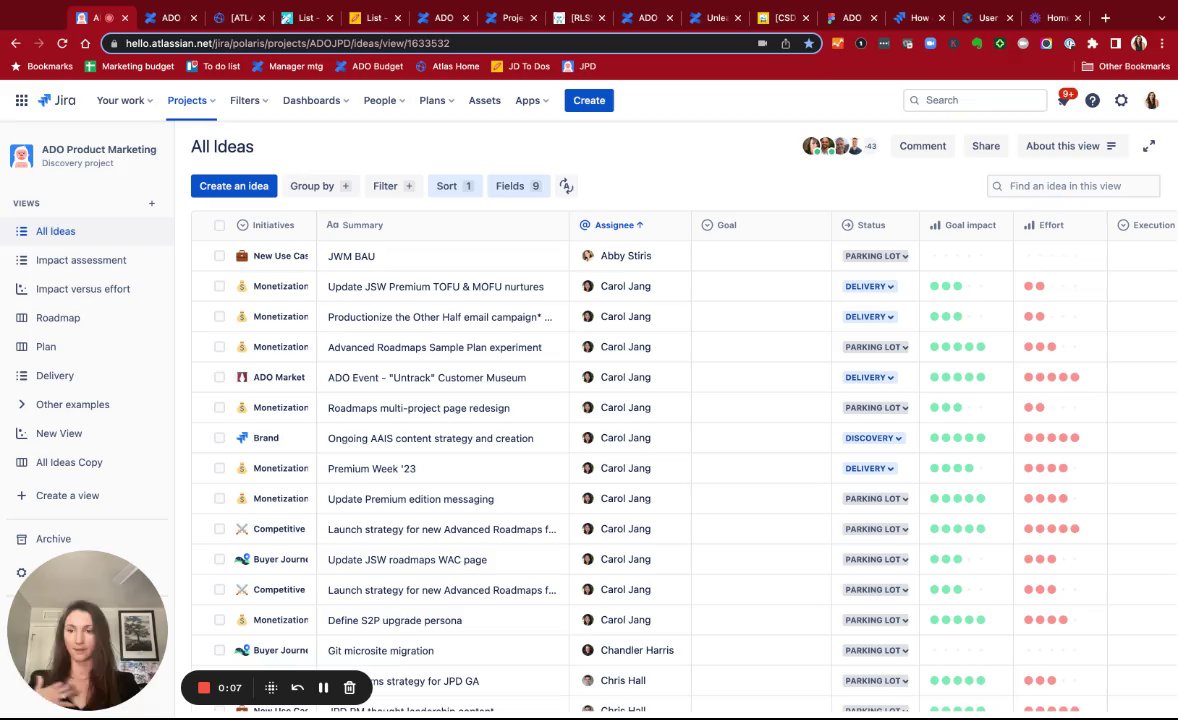The width and height of the screenshot is (1178, 720).
Task: Open the notifications bell with 9+ badge
Action: [1064, 100]
